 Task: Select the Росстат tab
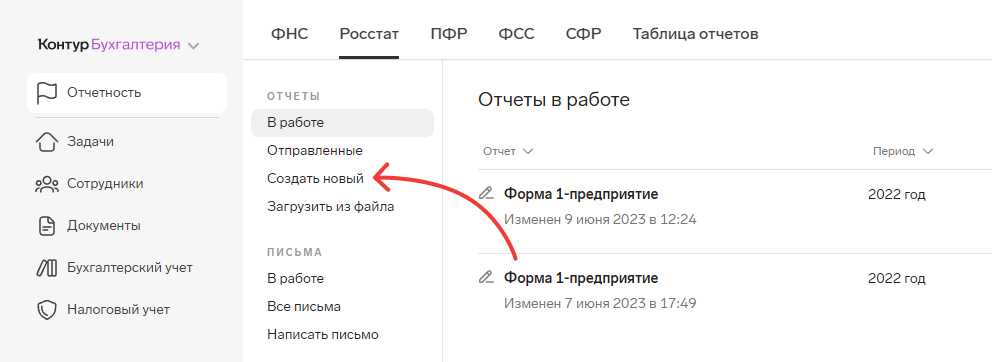[369, 34]
